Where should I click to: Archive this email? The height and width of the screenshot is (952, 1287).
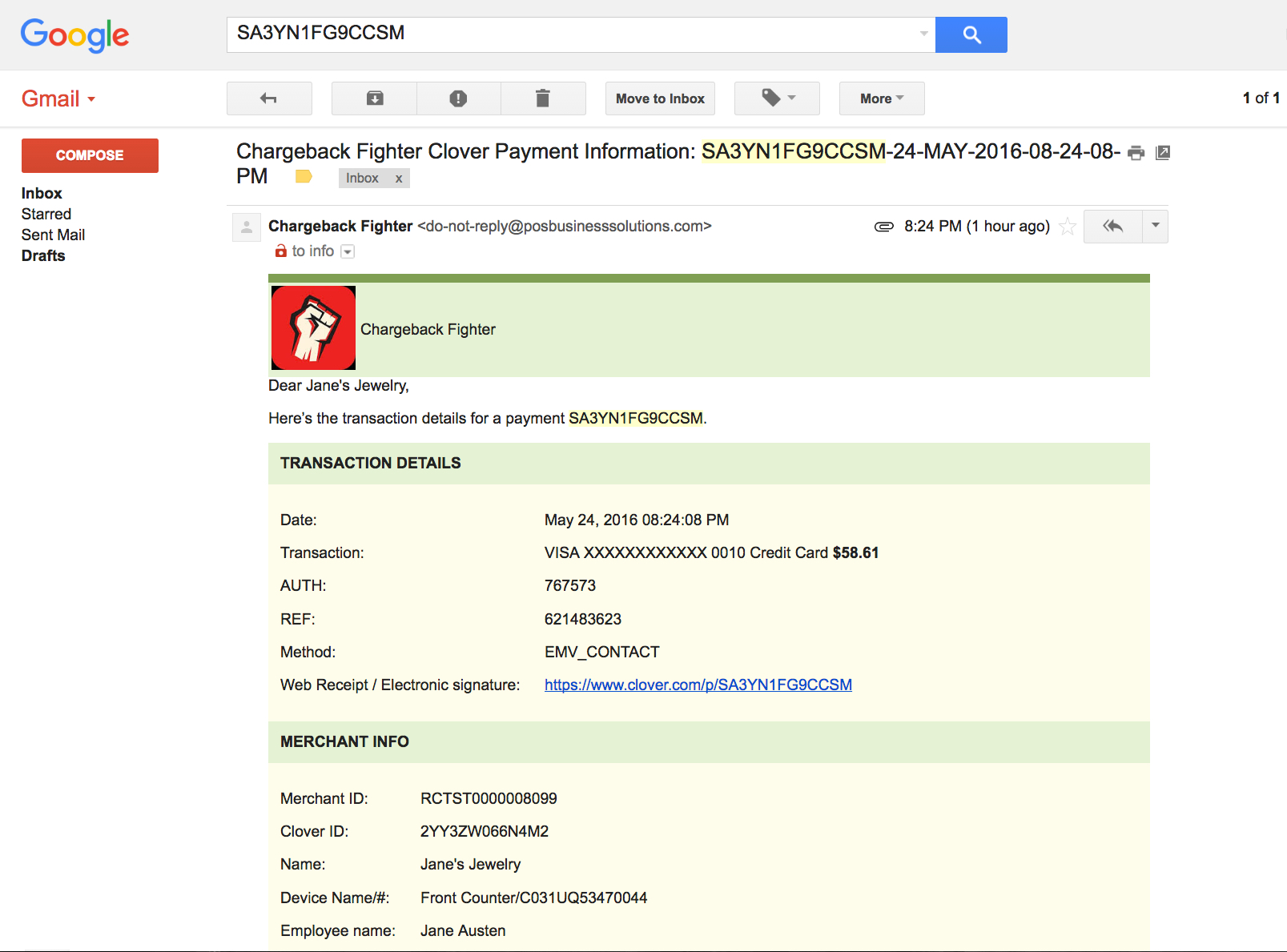(374, 98)
